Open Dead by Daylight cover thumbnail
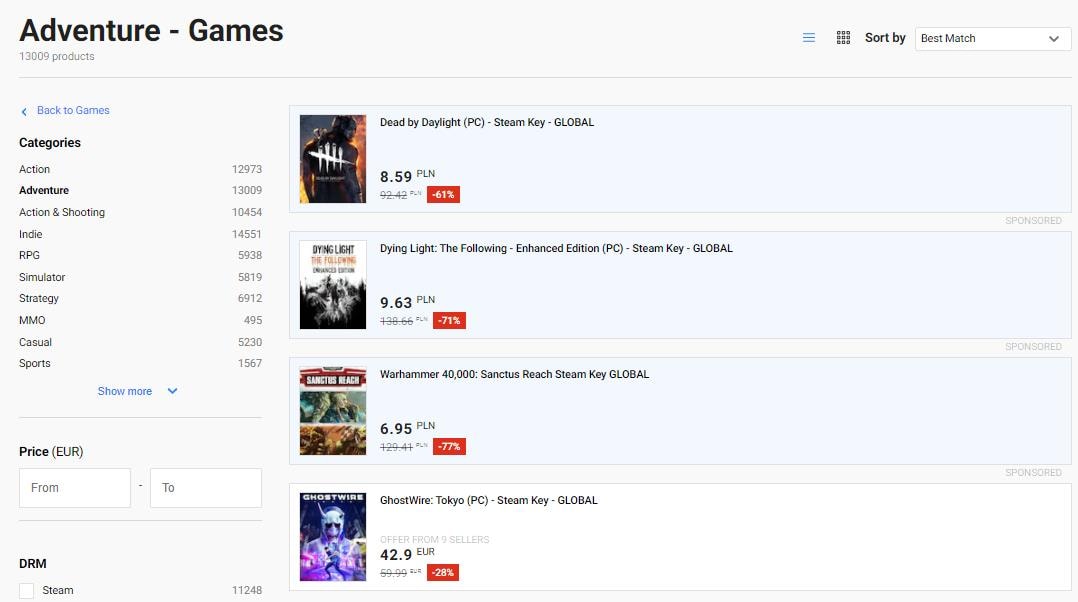Image resolution: width=1078 pixels, height=602 pixels. click(x=333, y=159)
